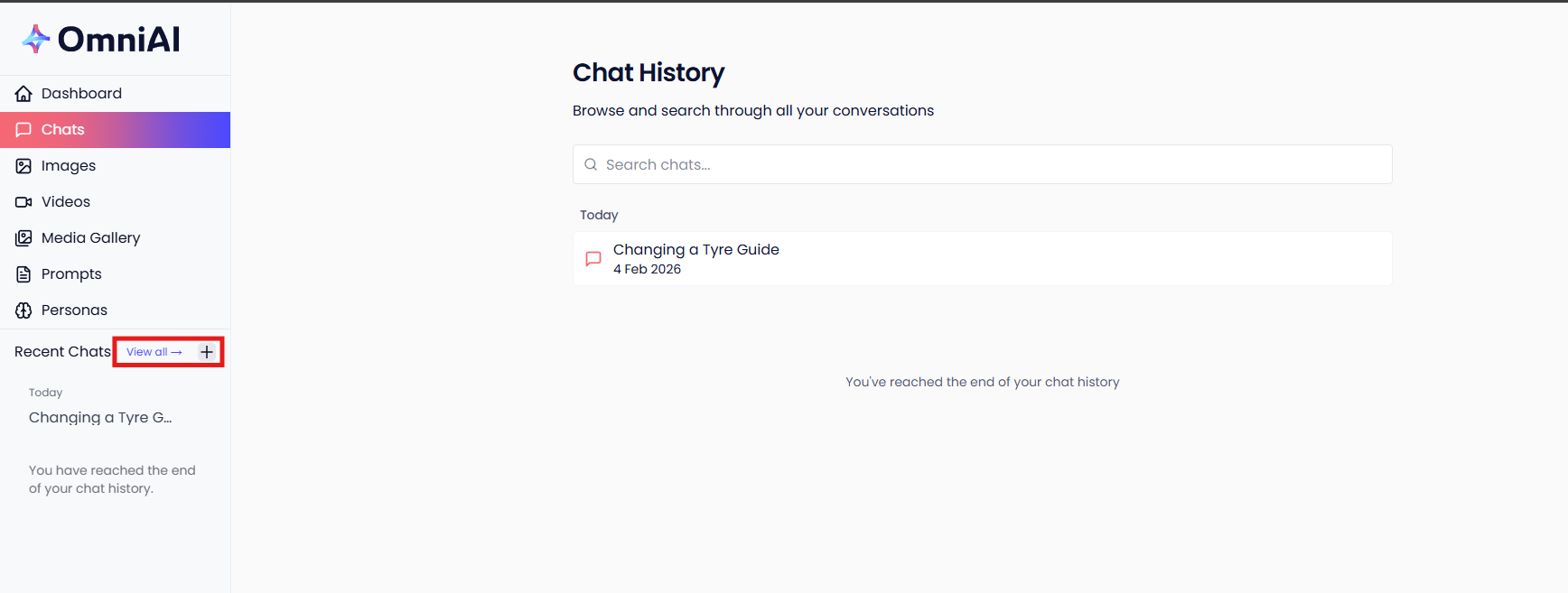Click the Media Gallery icon
1568x593 pixels.
click(x=23, y=238)
